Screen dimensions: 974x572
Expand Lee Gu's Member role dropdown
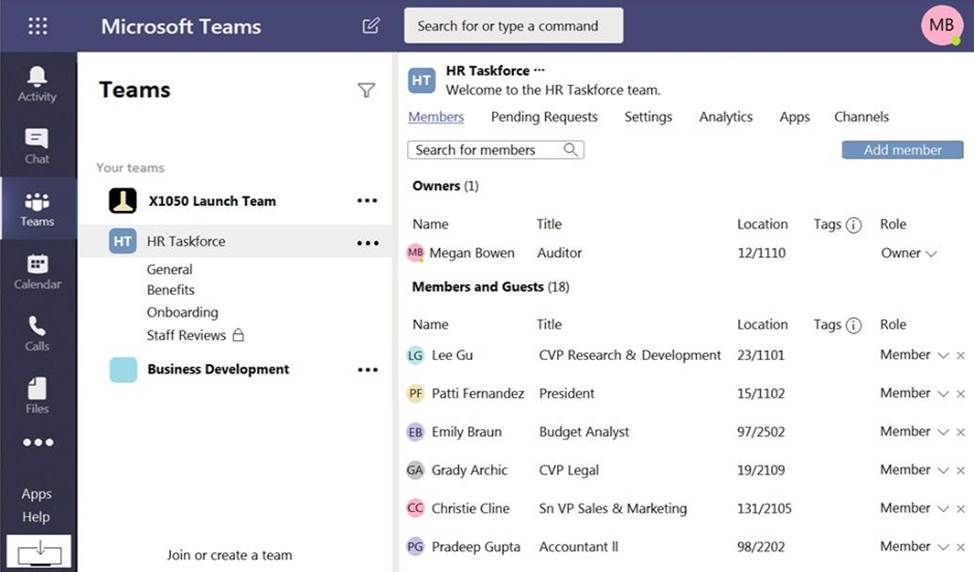pyautogui.click(x=942, y=355)
